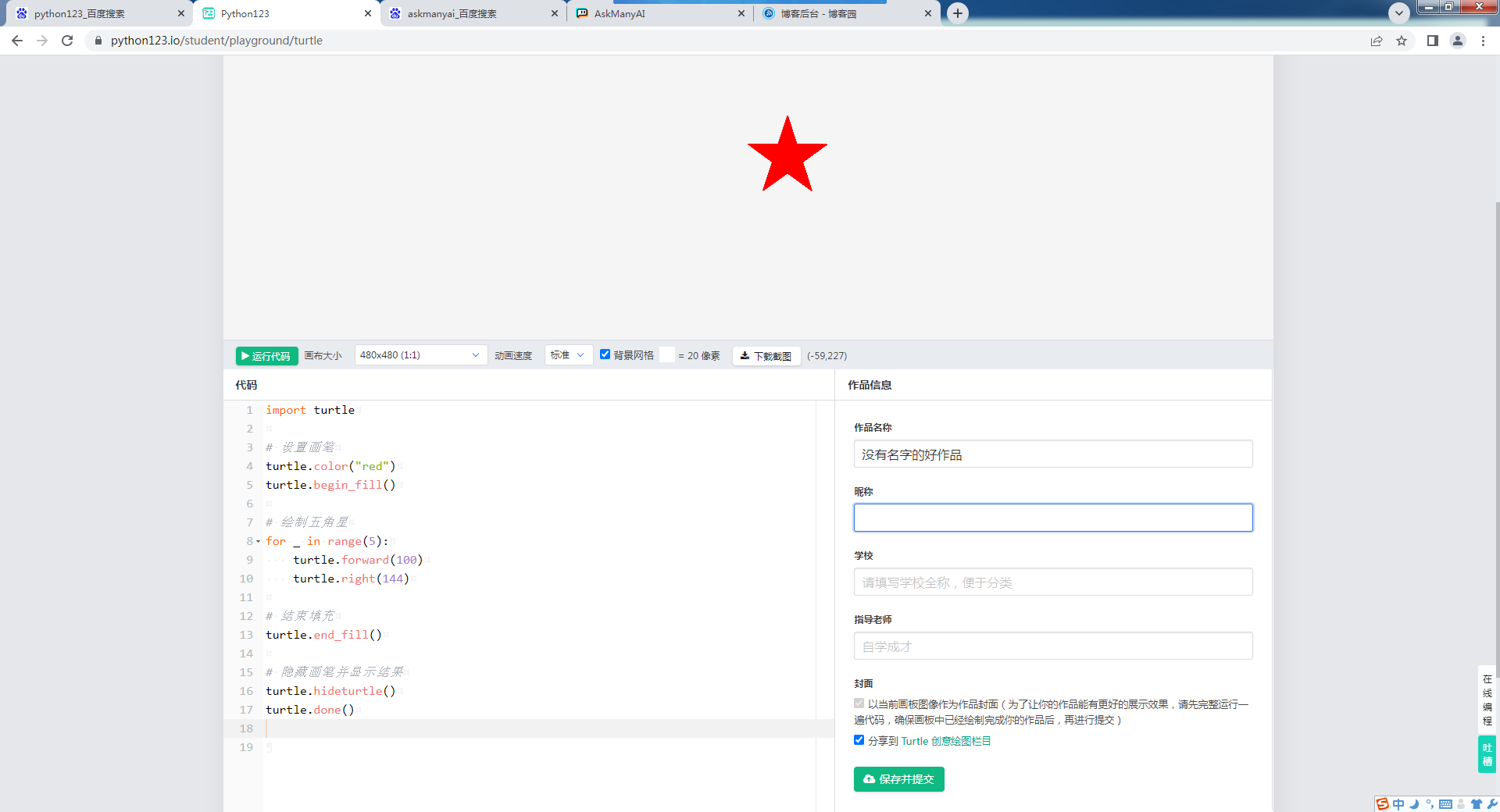Viewport: 1500px width, 812px height.
Task: Toggle the 中 Chinese input mode icon
Action: coord(1398,804)
